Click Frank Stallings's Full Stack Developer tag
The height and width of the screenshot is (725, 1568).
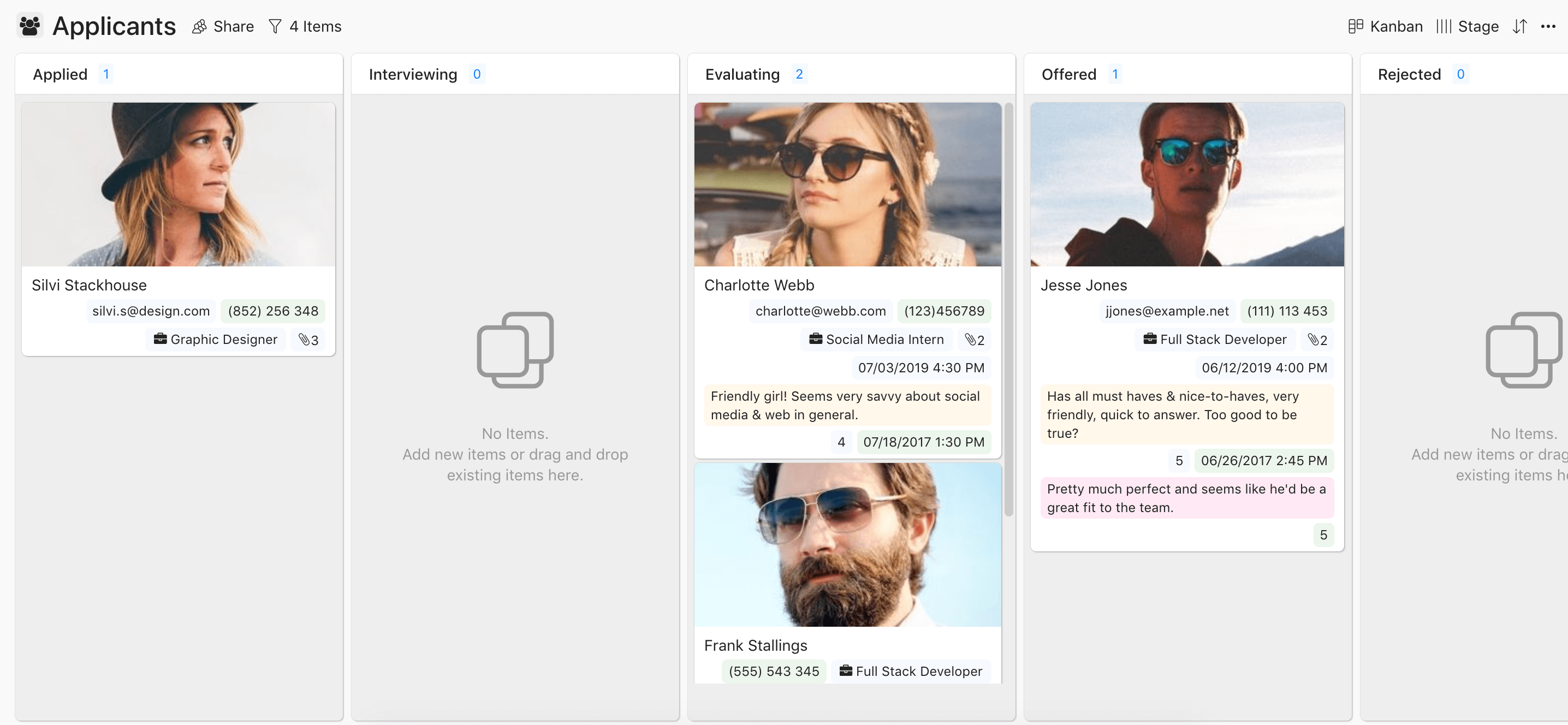[911, 671]
